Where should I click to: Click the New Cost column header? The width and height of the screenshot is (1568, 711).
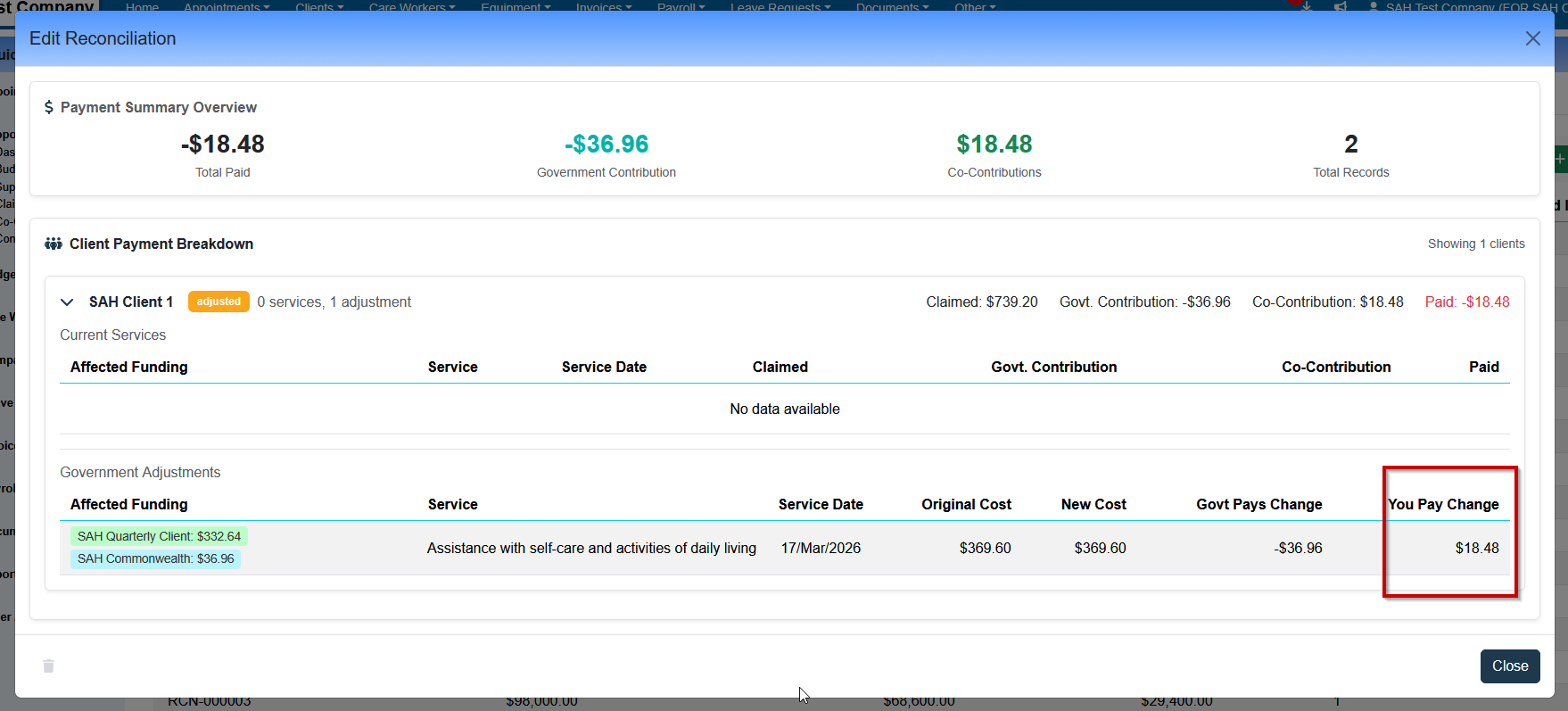1093,504
